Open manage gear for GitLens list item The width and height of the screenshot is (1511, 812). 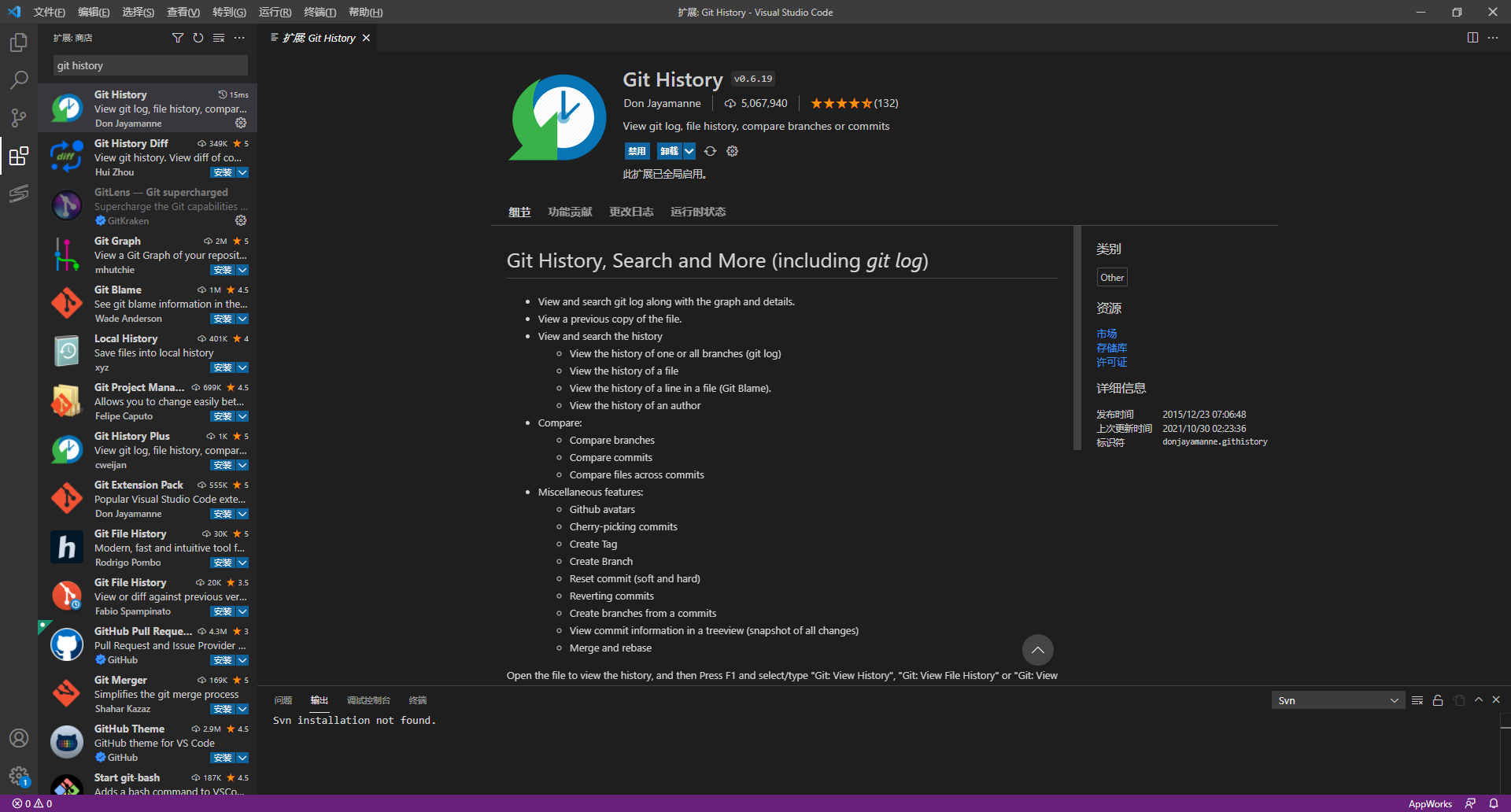(241, 220)
